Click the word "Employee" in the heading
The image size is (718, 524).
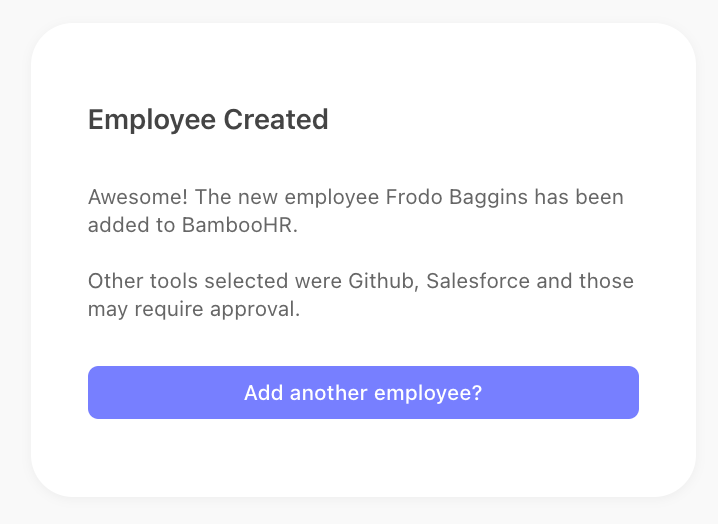pyautogui.click(x=152, y=121)
